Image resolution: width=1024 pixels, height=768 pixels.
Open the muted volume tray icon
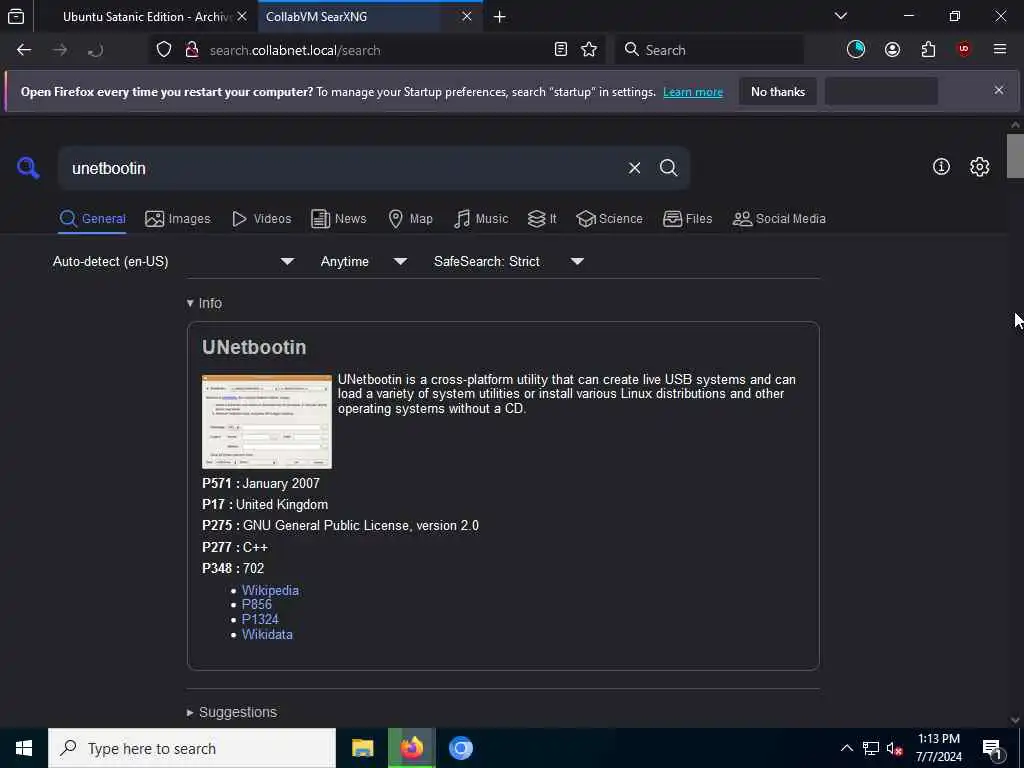click(x=894, y=748)
